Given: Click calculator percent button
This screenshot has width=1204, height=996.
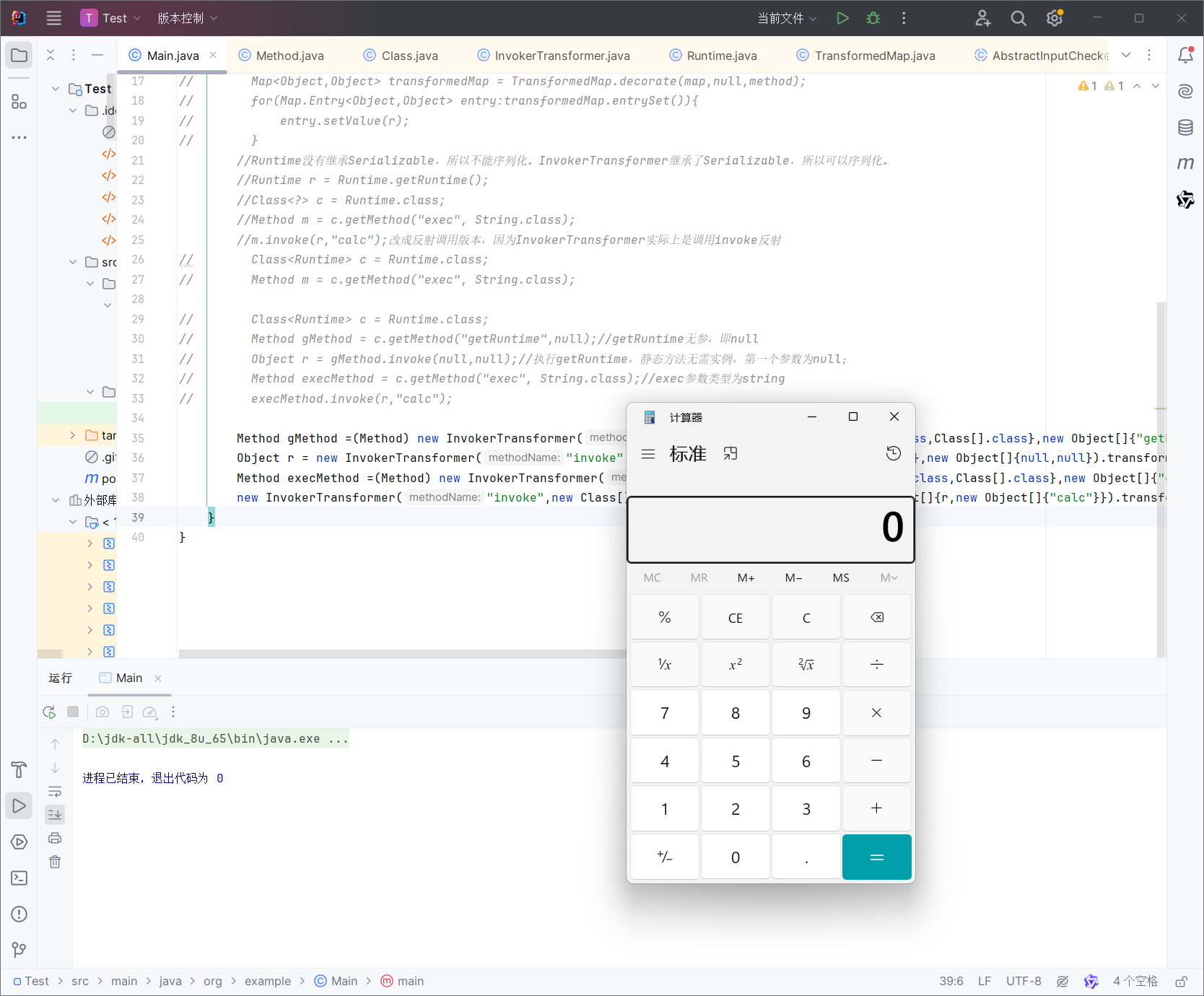Looking at the screenshot, I should (665, 618).
